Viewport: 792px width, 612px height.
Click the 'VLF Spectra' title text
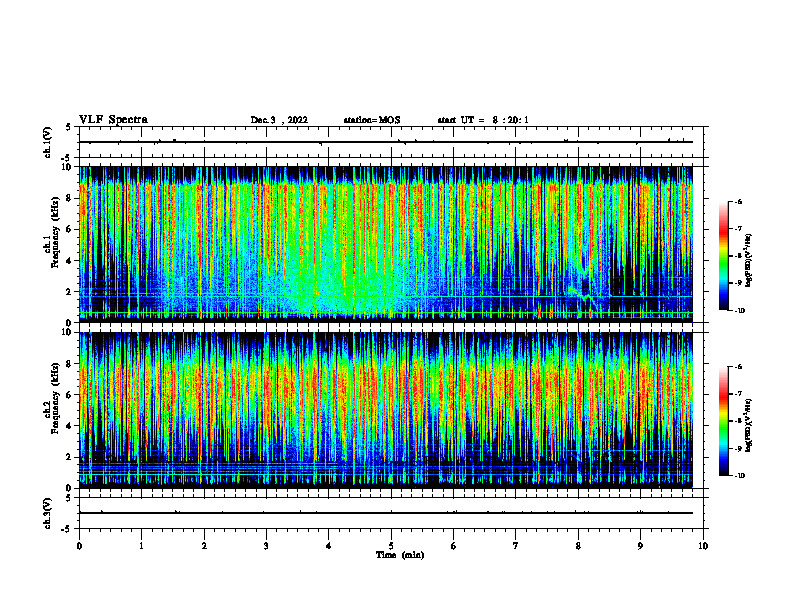click(x=113, y=120)
